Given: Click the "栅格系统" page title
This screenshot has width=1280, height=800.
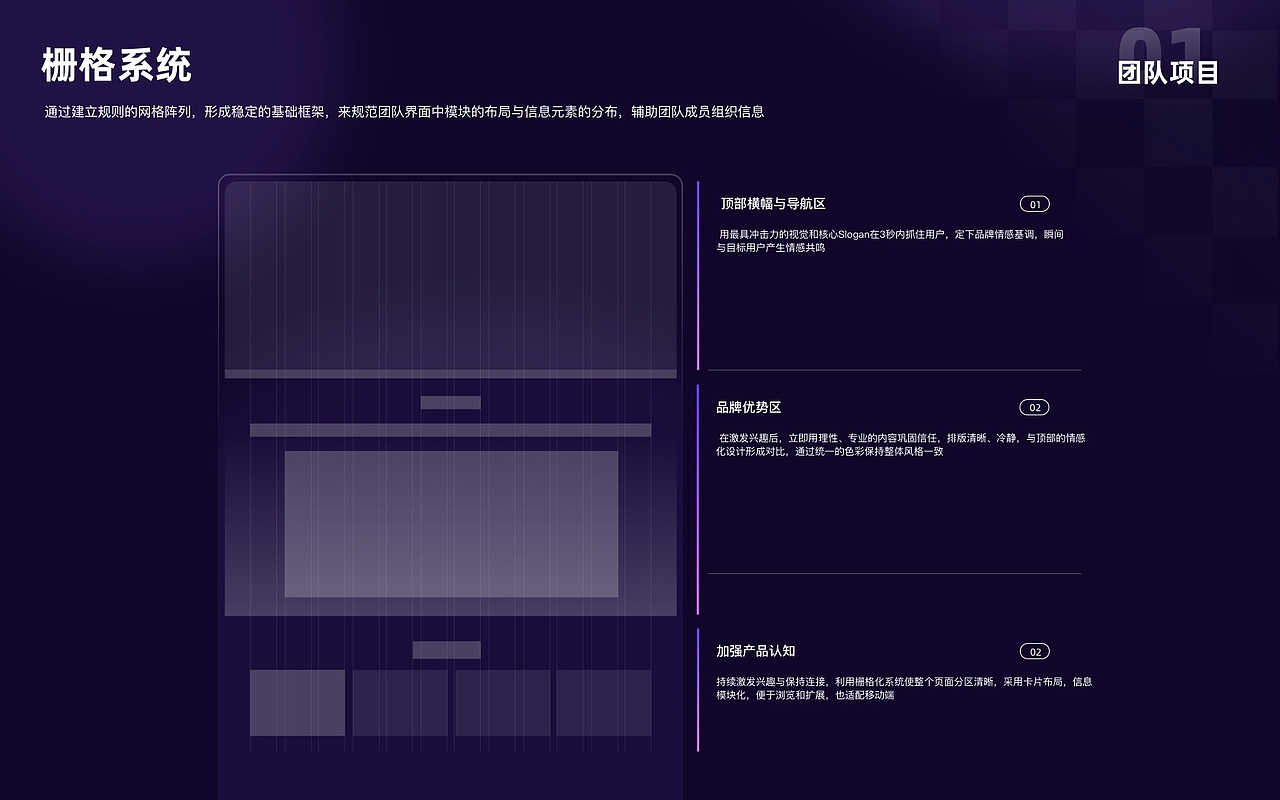Looking at the screenshot, I should coord(116,66).
